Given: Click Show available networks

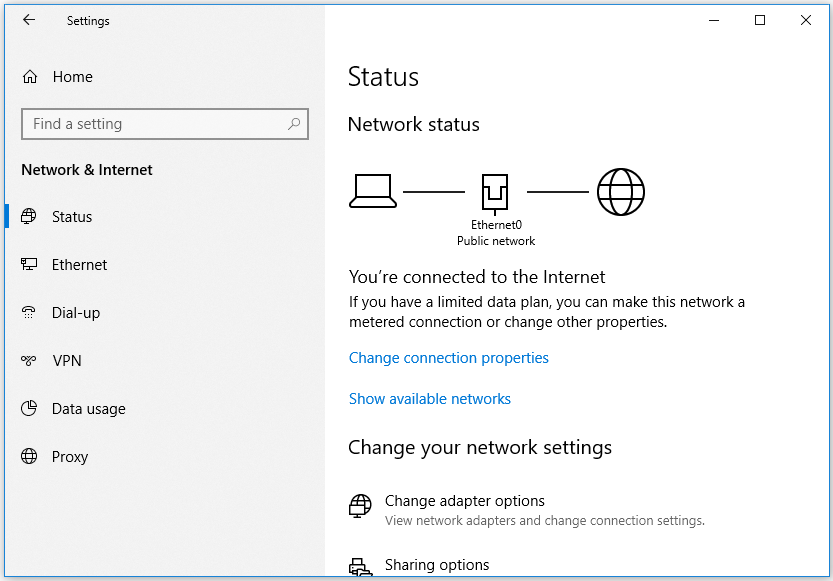Looking at the screenshot, I should click(430, 398).
